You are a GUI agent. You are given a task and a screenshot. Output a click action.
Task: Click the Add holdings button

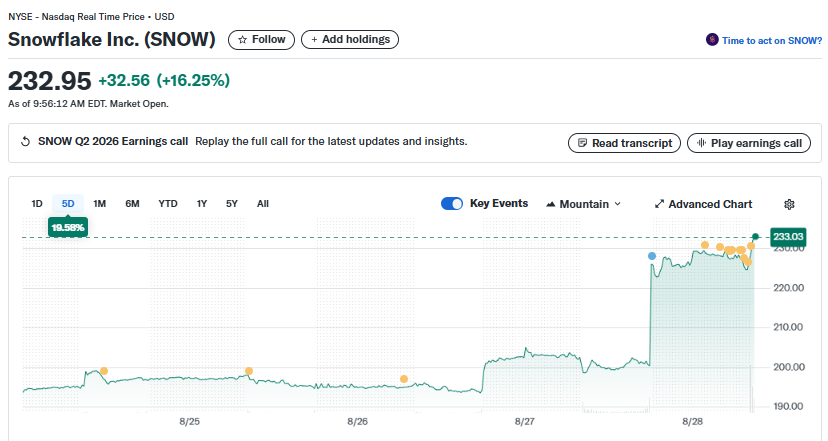(x=350, y=40)
